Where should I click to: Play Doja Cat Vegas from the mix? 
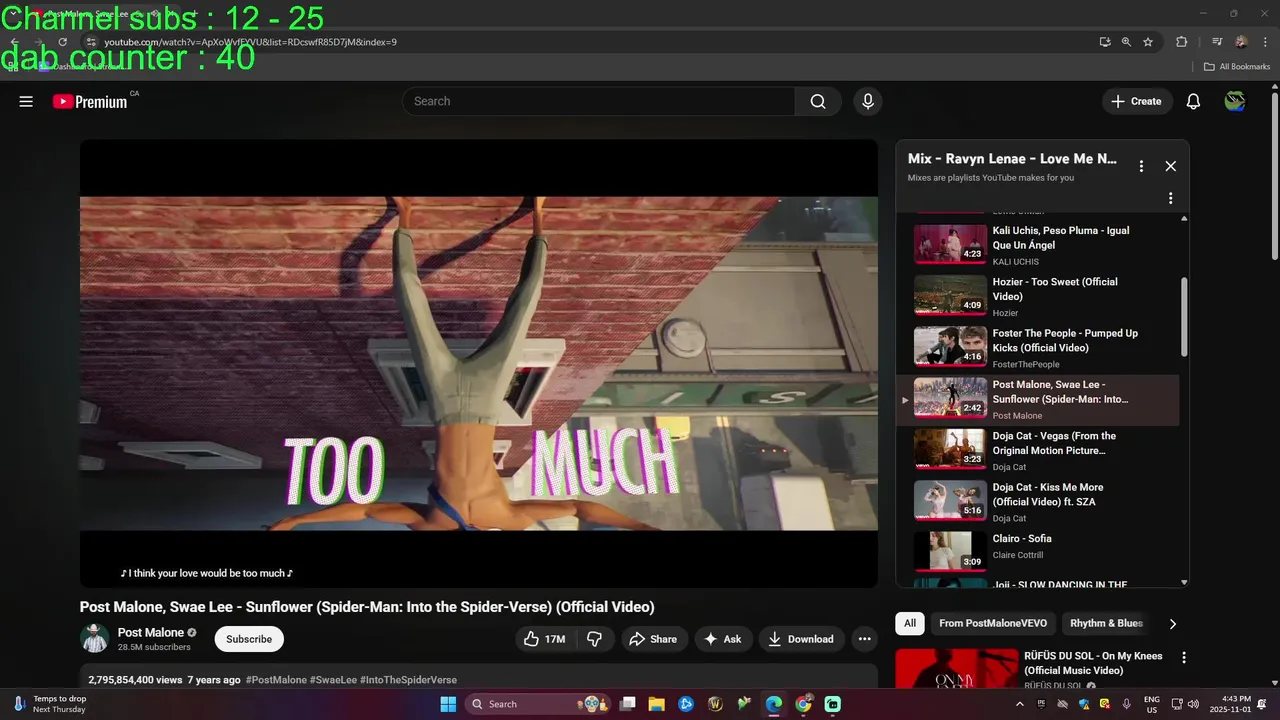1037,451
